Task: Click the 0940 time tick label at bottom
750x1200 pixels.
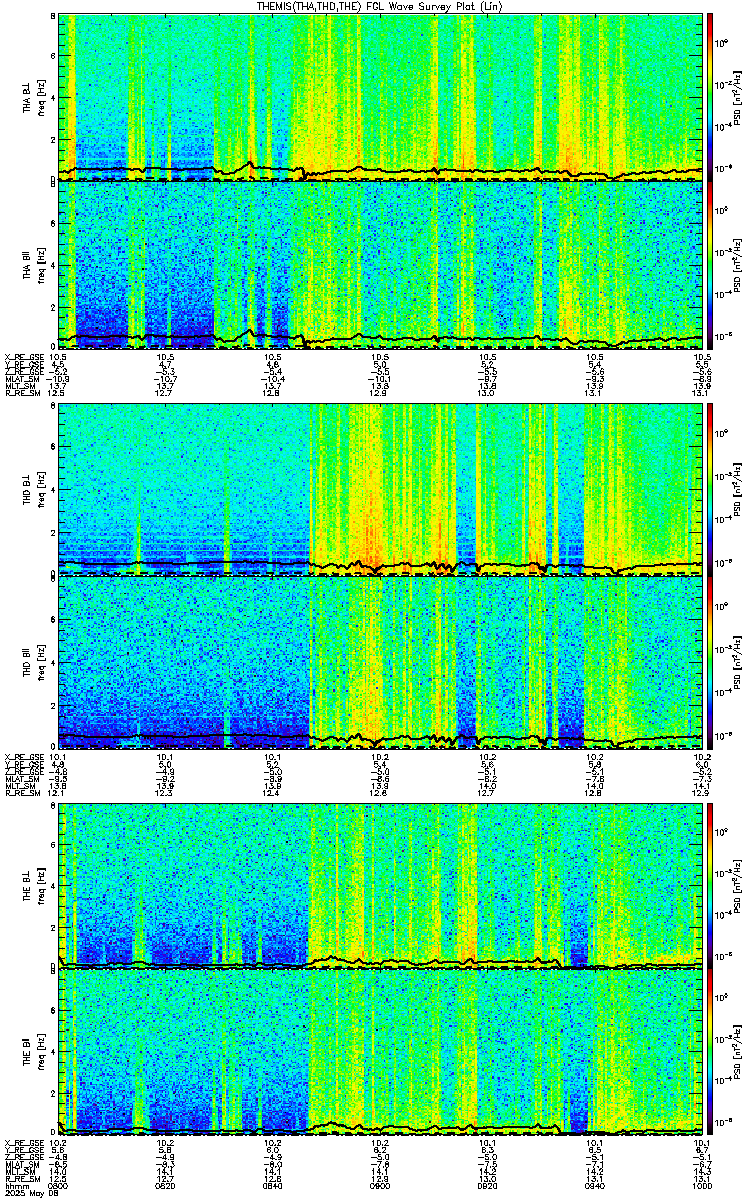Action: pos(594,1184)
